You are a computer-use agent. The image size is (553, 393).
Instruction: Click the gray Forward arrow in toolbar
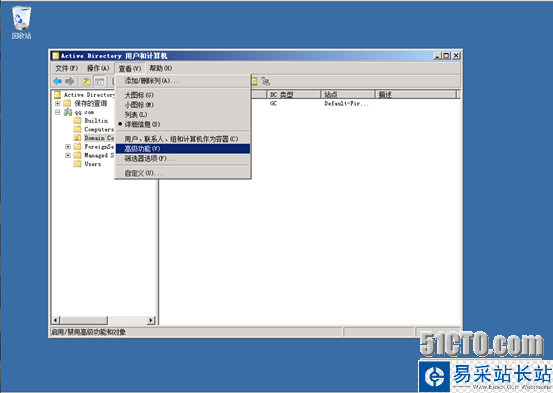coord(70,81)
